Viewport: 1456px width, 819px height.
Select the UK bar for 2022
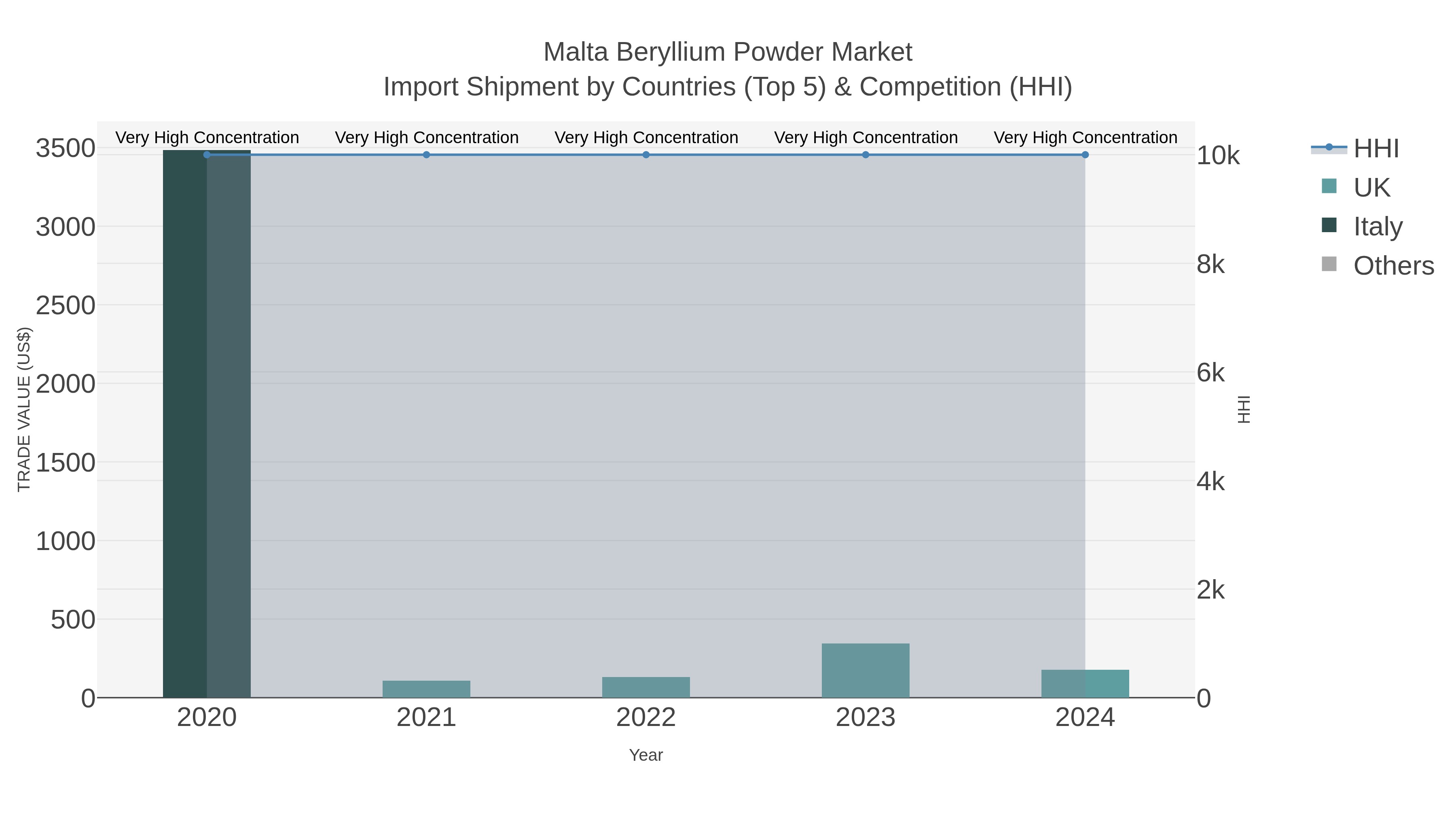click(x=646, y=687)
